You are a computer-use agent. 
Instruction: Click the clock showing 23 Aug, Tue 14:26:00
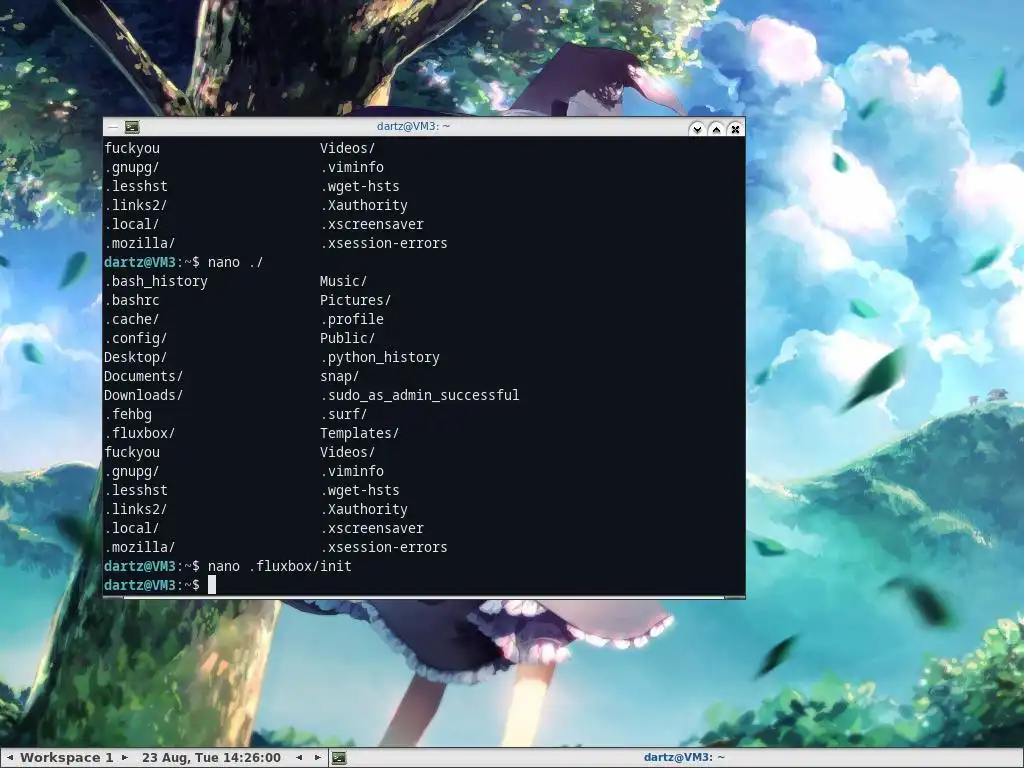click(211, 758)
